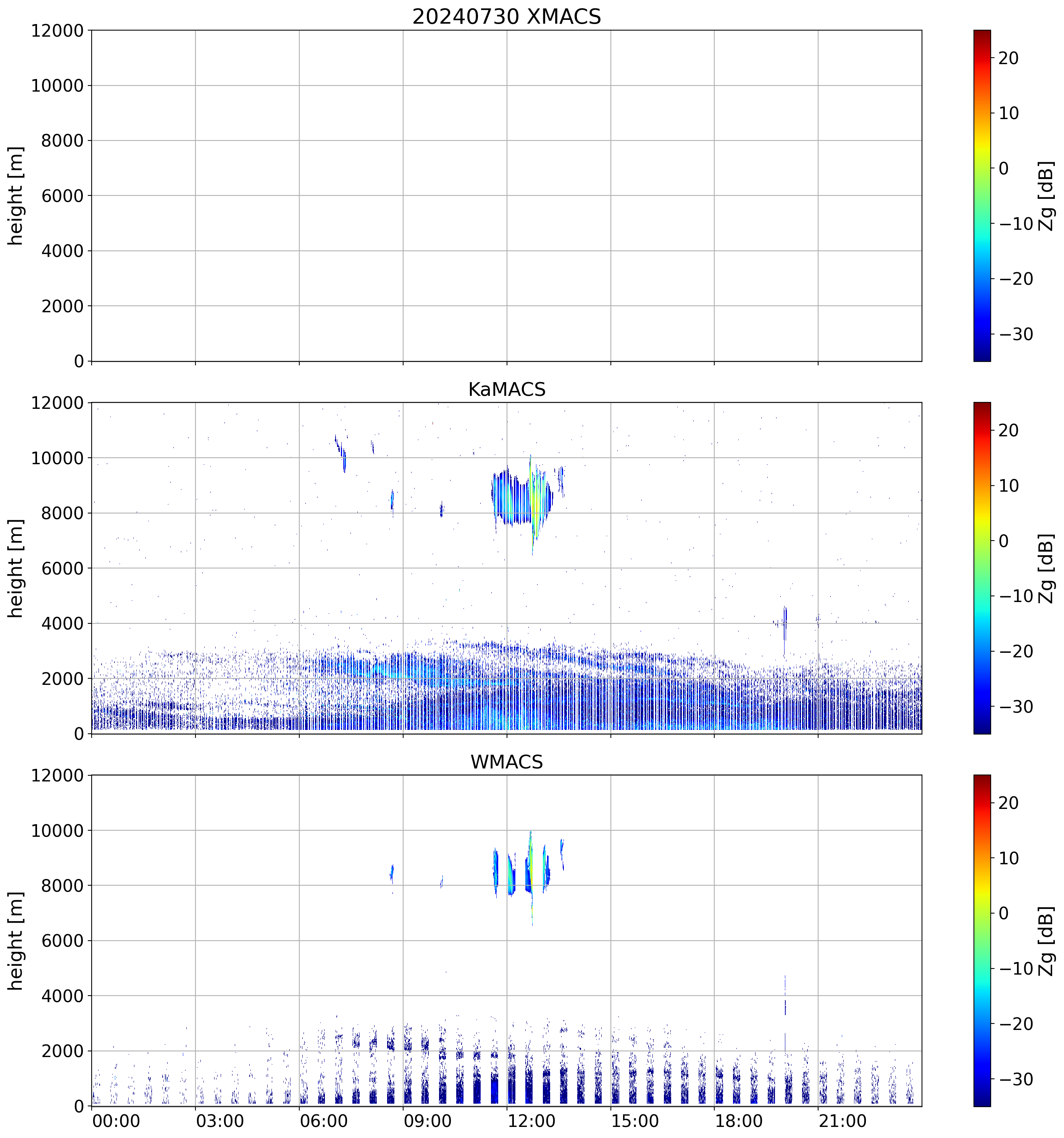Click the 21:00 time axis label
Screen dimensions: 1064x1138
(842, 1122)
